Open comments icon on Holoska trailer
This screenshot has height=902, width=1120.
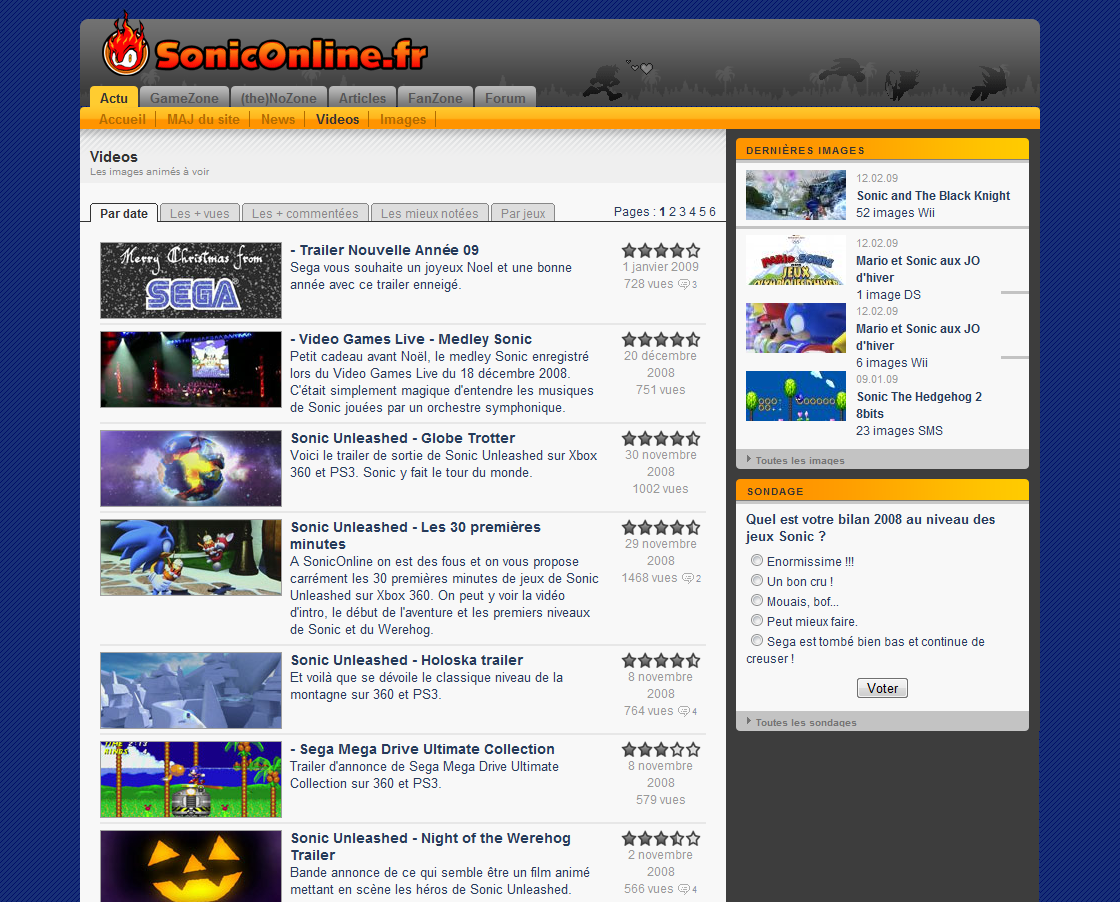[684, 711]
